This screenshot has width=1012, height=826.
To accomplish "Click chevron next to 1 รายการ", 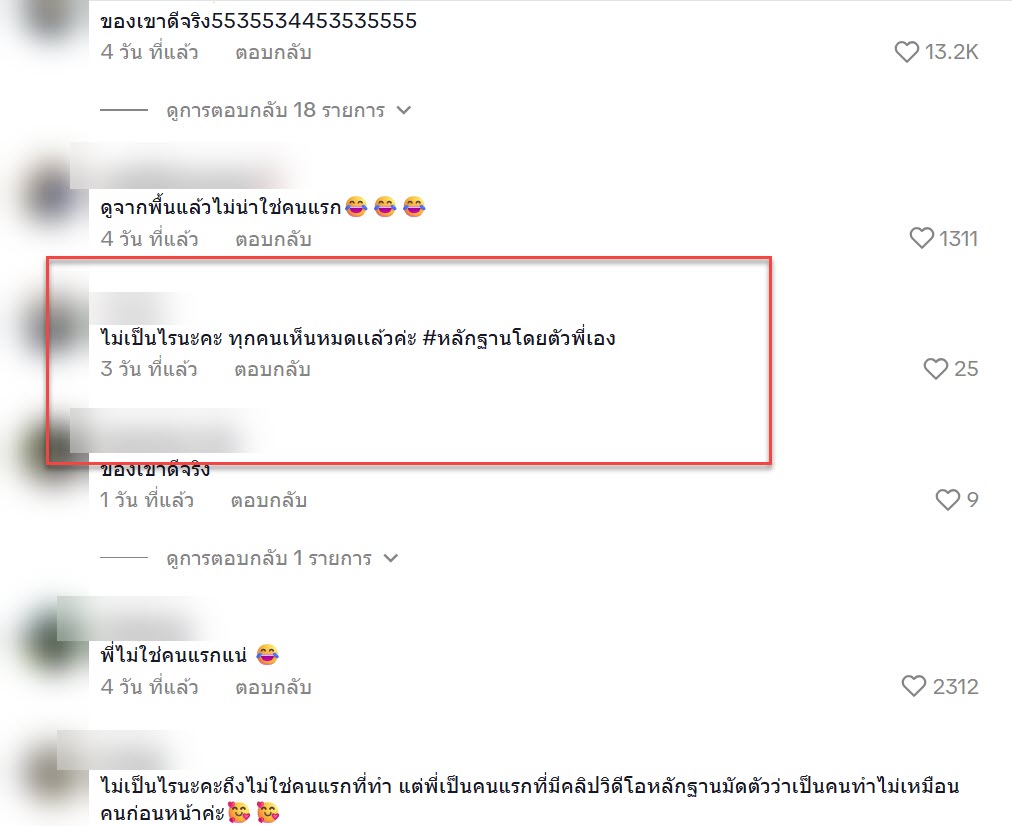I will (390, 558).
